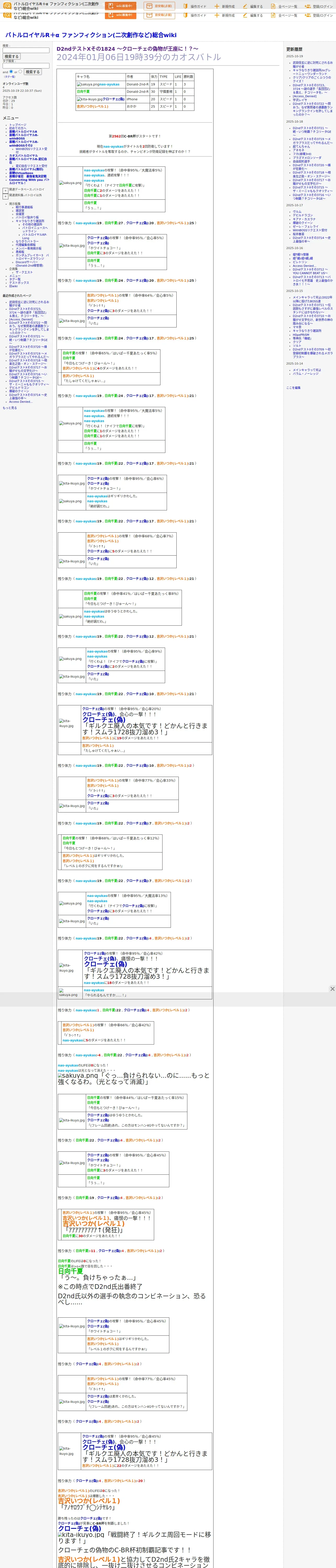Open 初めての方へ in the sidebar menu
336x1568 pixels.
tap(18, 128)
